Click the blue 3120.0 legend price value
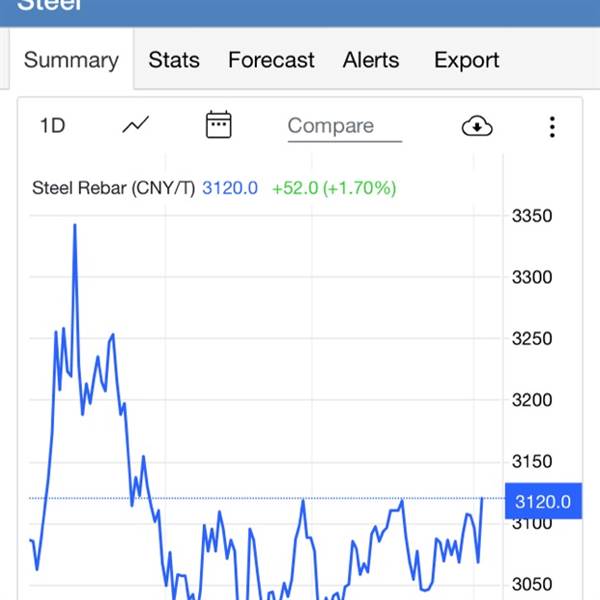The width and height of the screenshot is (600, 600). point(230,188)
